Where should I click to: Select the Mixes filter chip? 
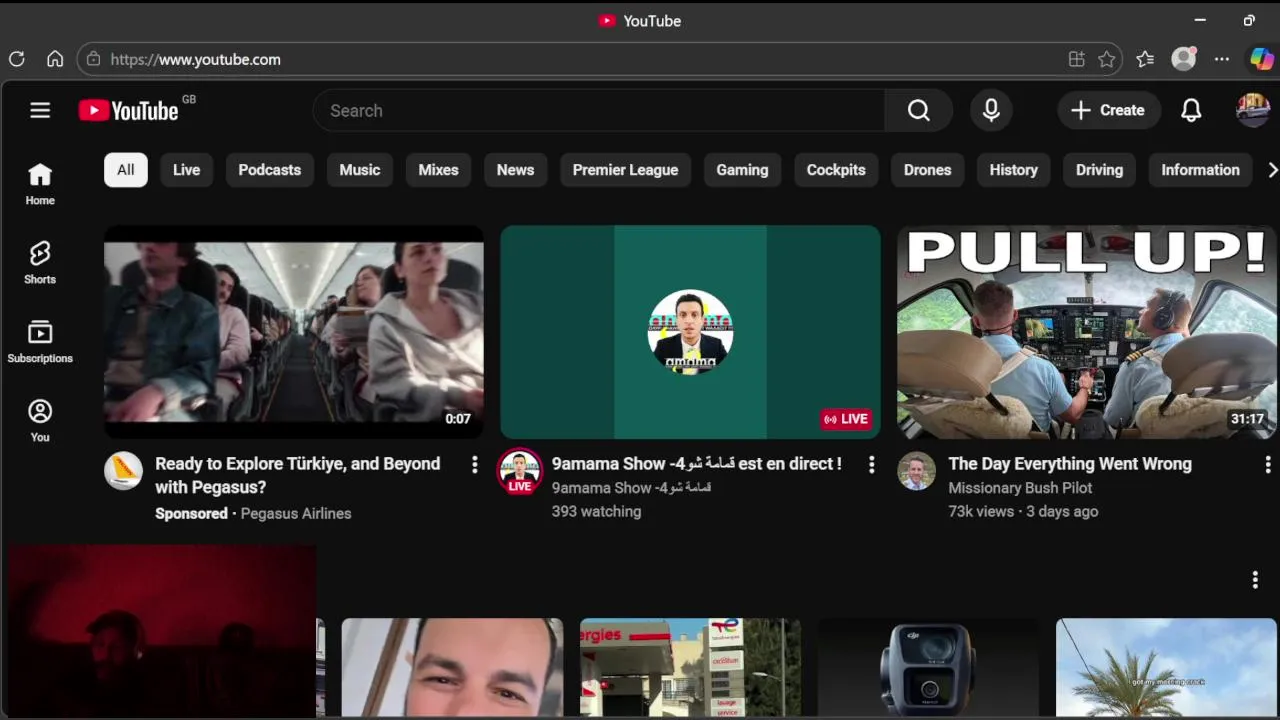pyautogui.click(x=438, y=170)
